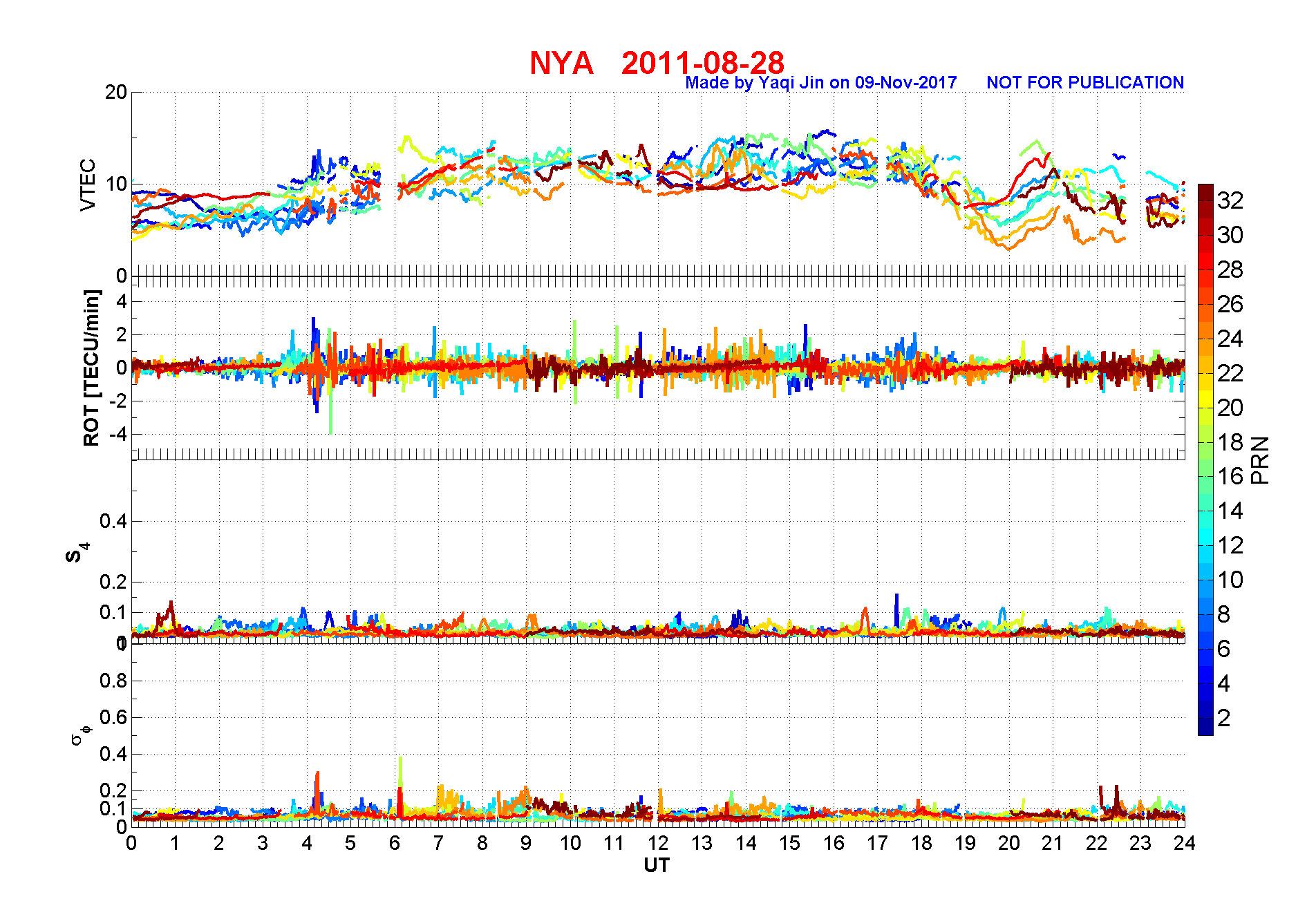
Task: Click colorbar tick label '32'
Action: point(1230,200)
